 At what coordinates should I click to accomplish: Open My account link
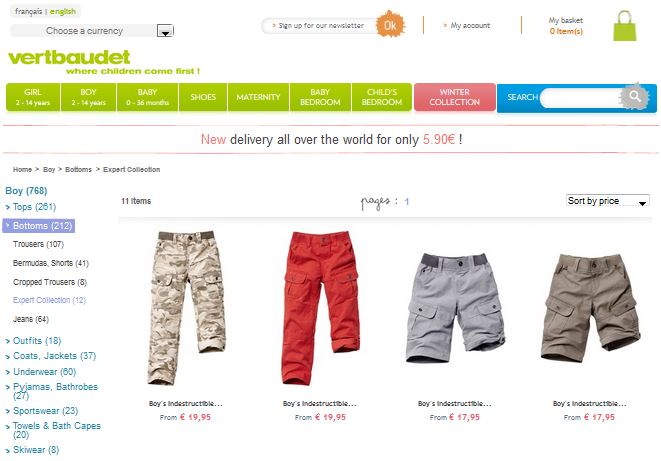point(470,25)
